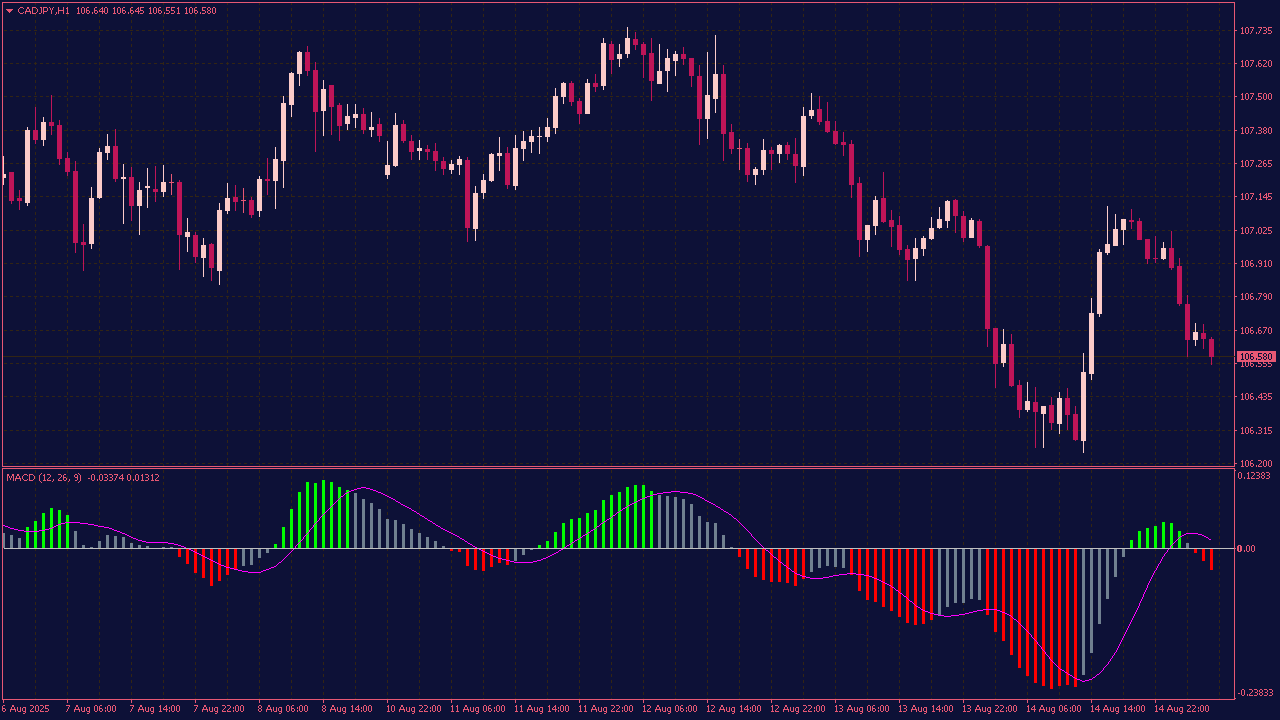Click the MACD (12, 26, 9) indicator label
This screenshot has width=1280, height=720.
click(44, 478)
